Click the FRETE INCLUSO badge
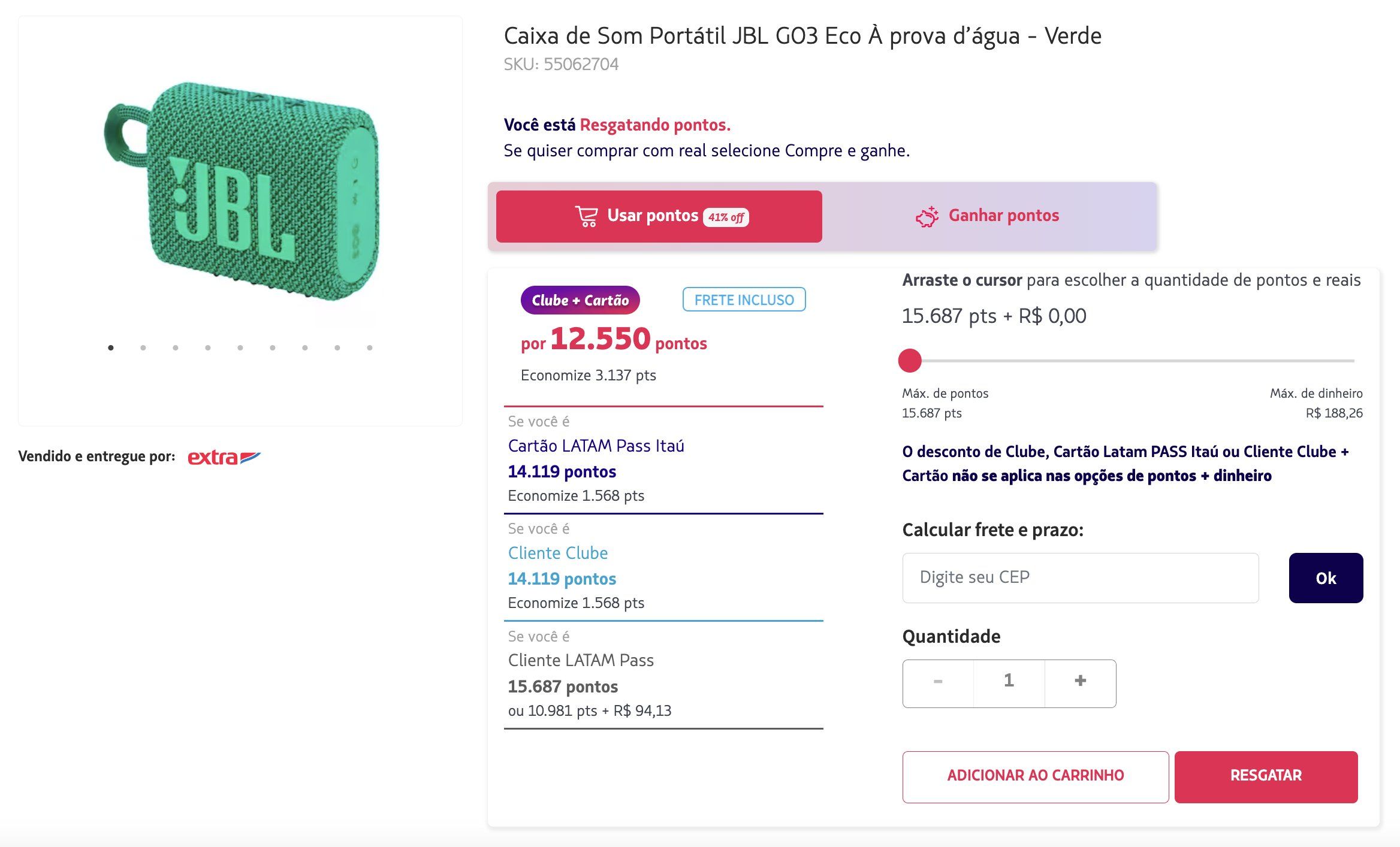 click(x=744, y=300)
